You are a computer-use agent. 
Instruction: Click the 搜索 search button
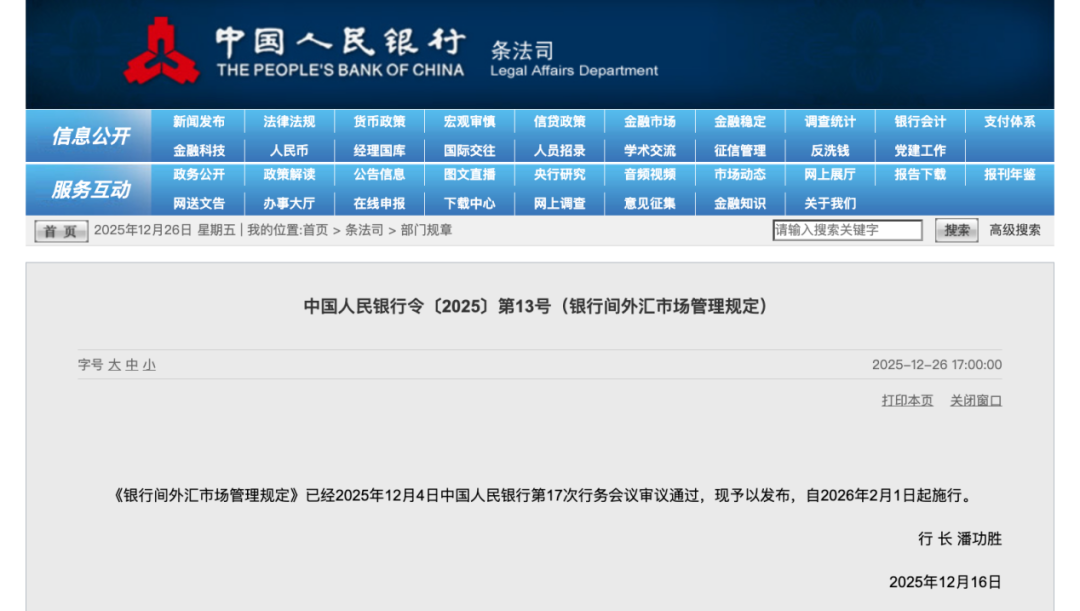pyautogui.click(x=956, y=230)
